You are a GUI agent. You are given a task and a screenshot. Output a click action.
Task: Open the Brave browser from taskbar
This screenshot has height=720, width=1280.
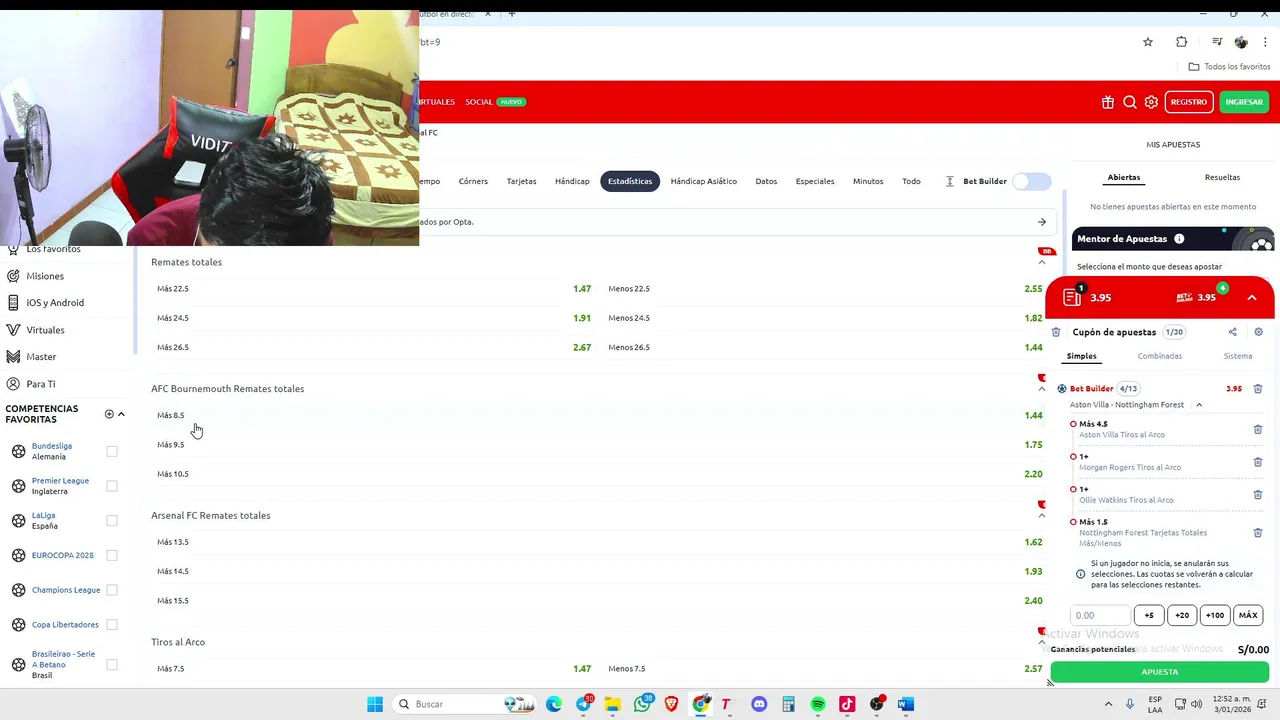(x=671, y=704)
